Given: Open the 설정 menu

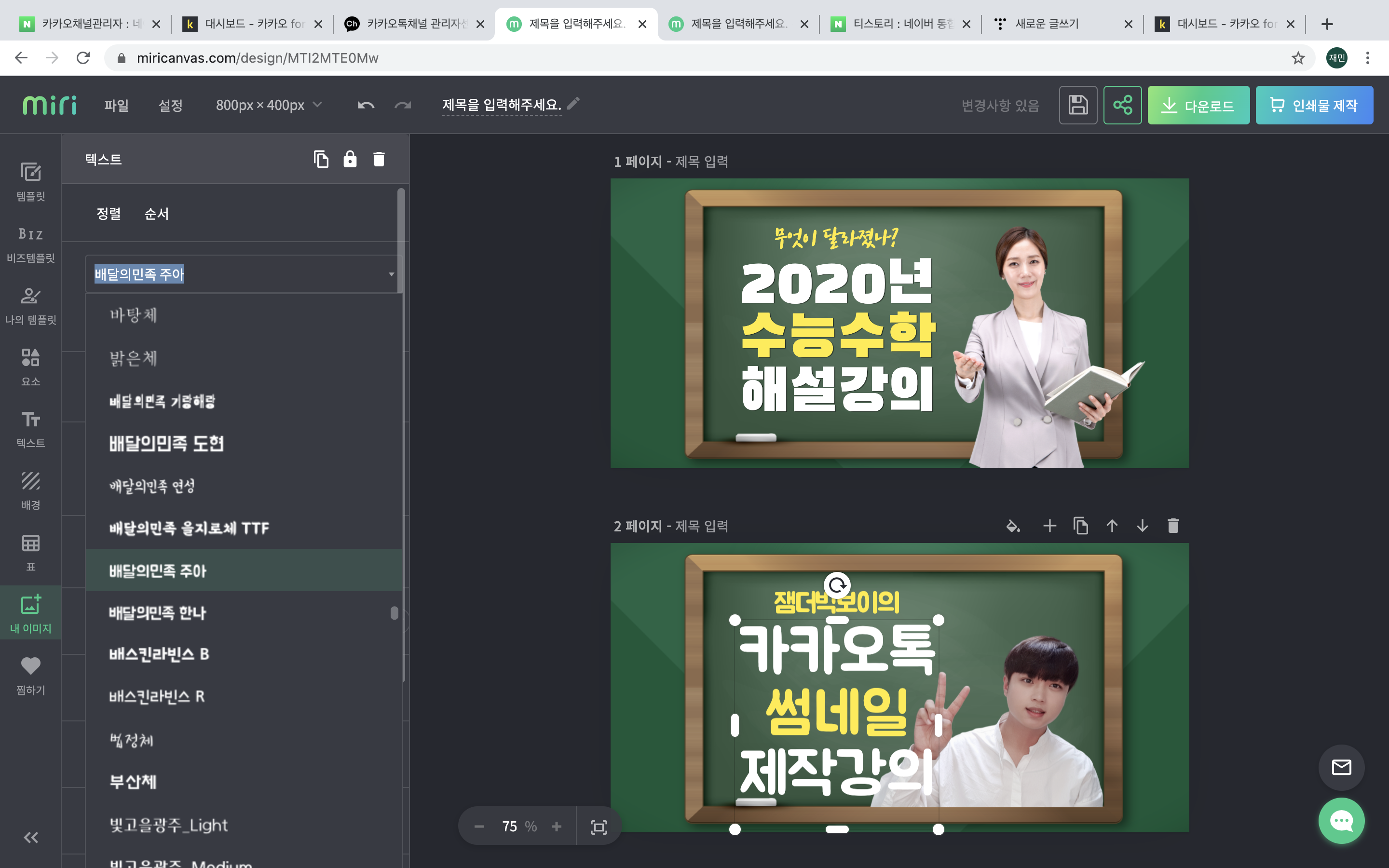Looking at the screenshot, I should point(170,105).
